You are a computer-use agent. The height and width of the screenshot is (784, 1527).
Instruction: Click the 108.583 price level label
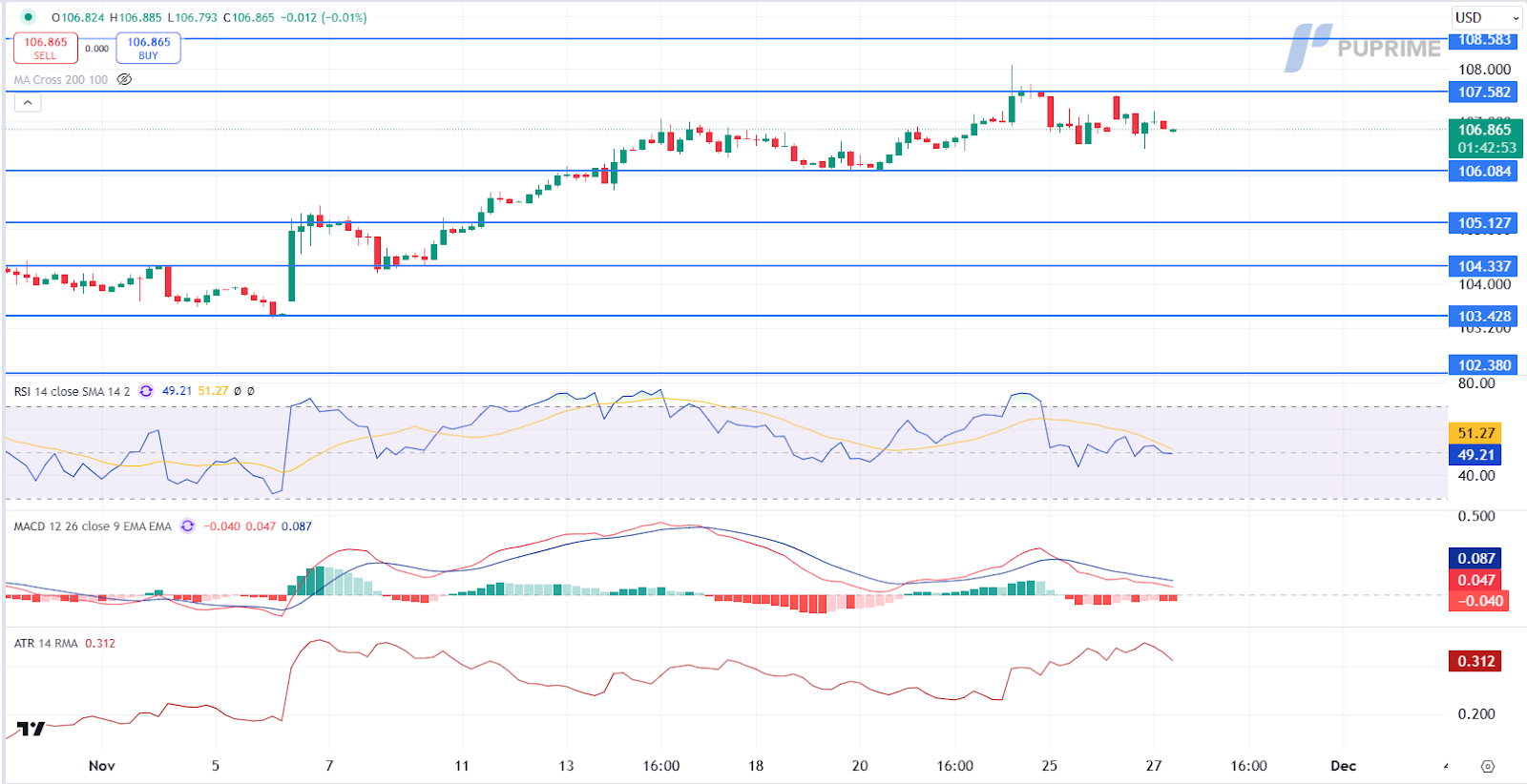click(1484, 40)
